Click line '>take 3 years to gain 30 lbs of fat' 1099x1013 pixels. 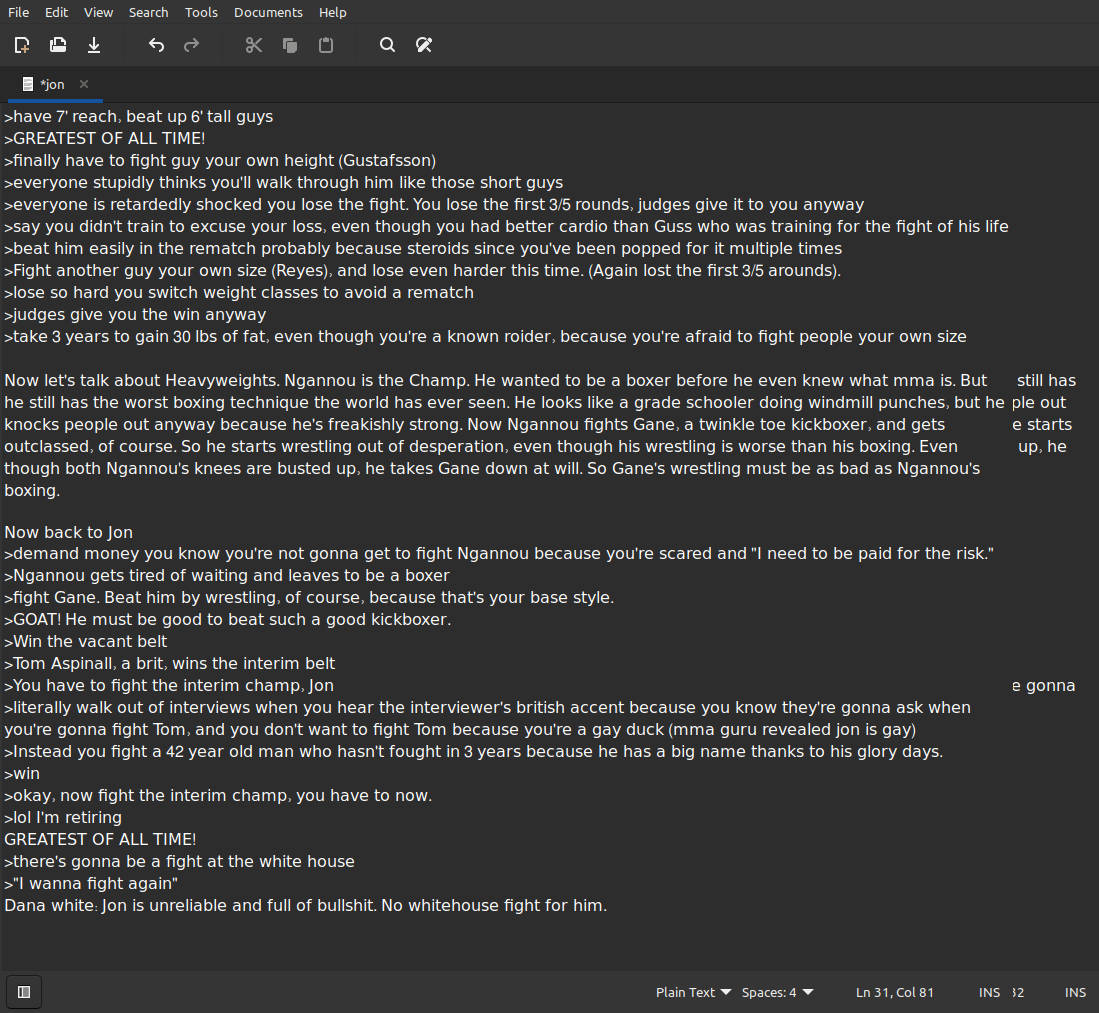click(x=486, y=337)
